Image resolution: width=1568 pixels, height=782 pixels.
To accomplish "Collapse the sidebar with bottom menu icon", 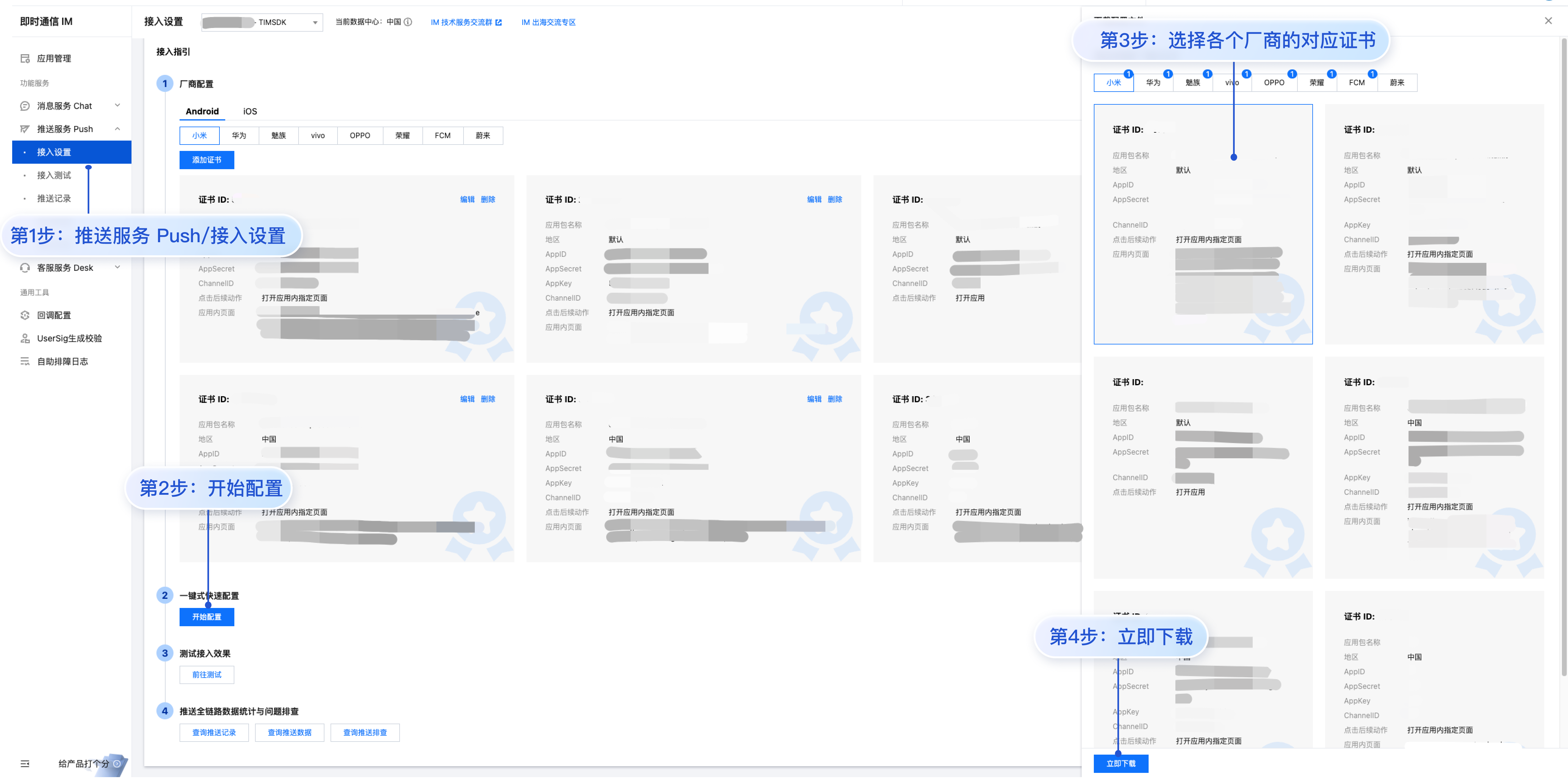I will (25, 764).
